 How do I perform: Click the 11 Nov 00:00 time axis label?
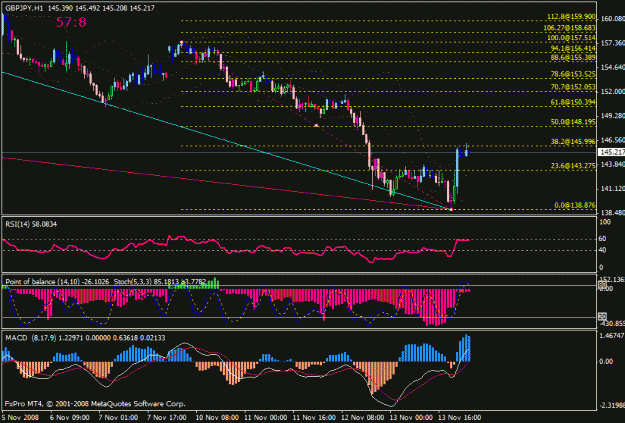pyautogui.click(x=265, y=417)
